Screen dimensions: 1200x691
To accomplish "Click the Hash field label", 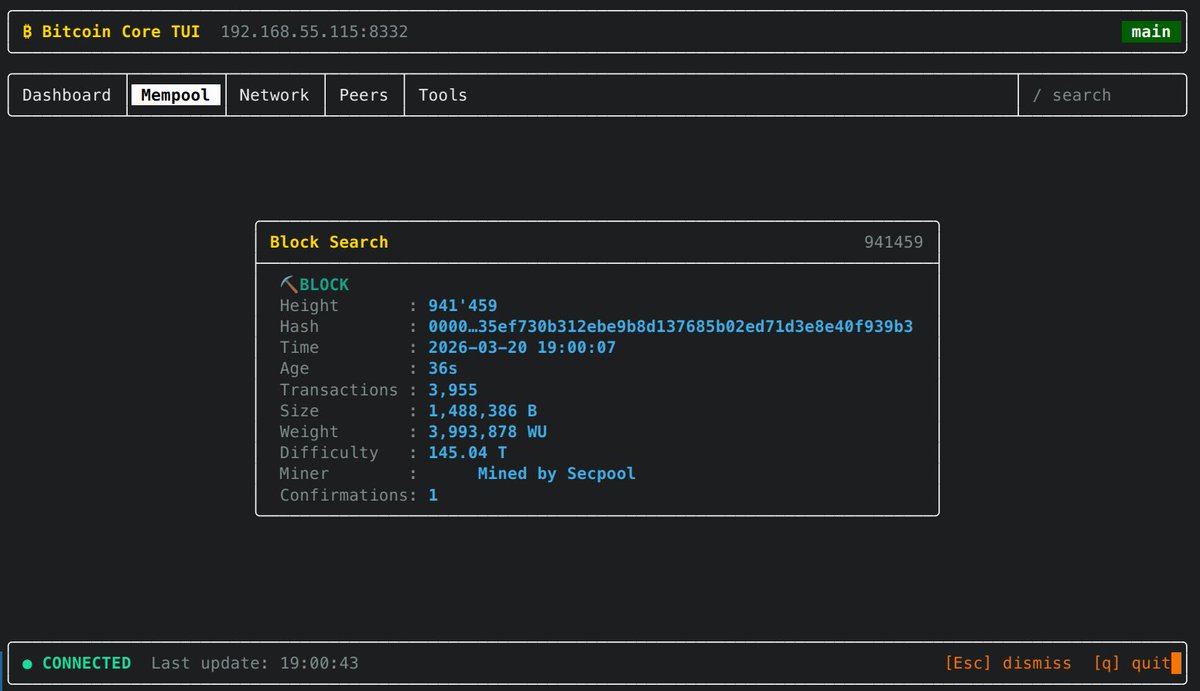I will pyautogui.click(x=300, y=327).
